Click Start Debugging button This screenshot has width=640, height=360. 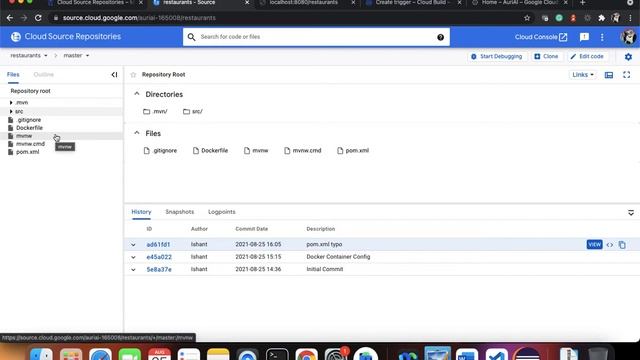point(497,56)
